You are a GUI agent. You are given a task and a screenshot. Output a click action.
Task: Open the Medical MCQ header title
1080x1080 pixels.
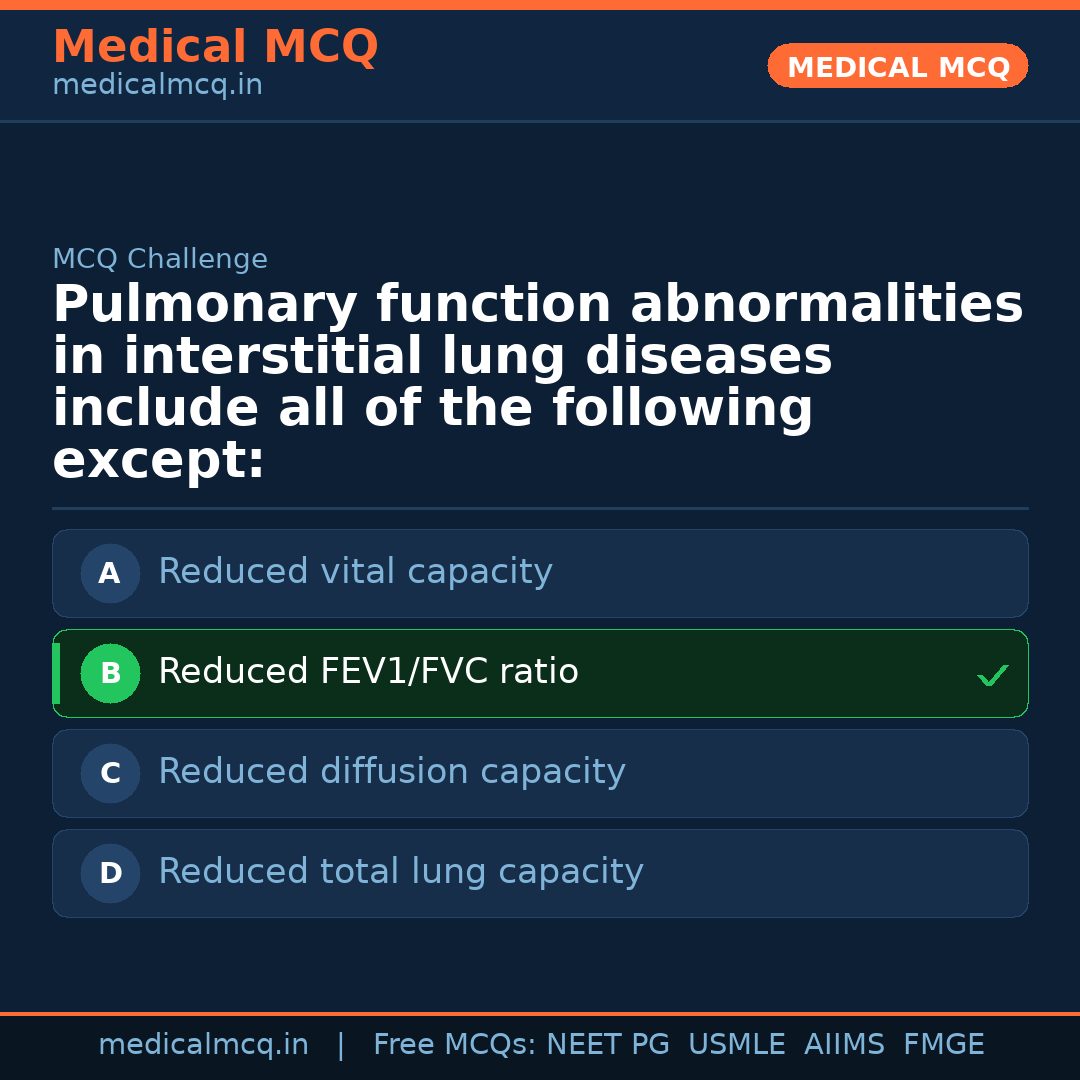click(215, 47)
